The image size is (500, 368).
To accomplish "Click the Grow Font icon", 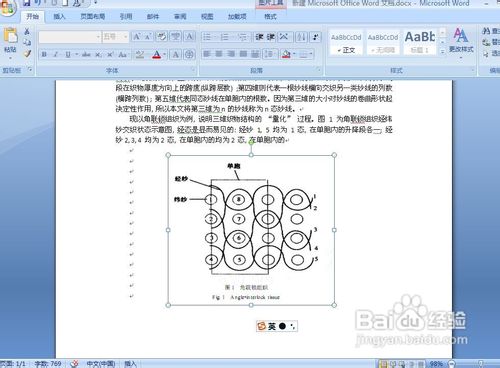I will [x=137, y=36].
